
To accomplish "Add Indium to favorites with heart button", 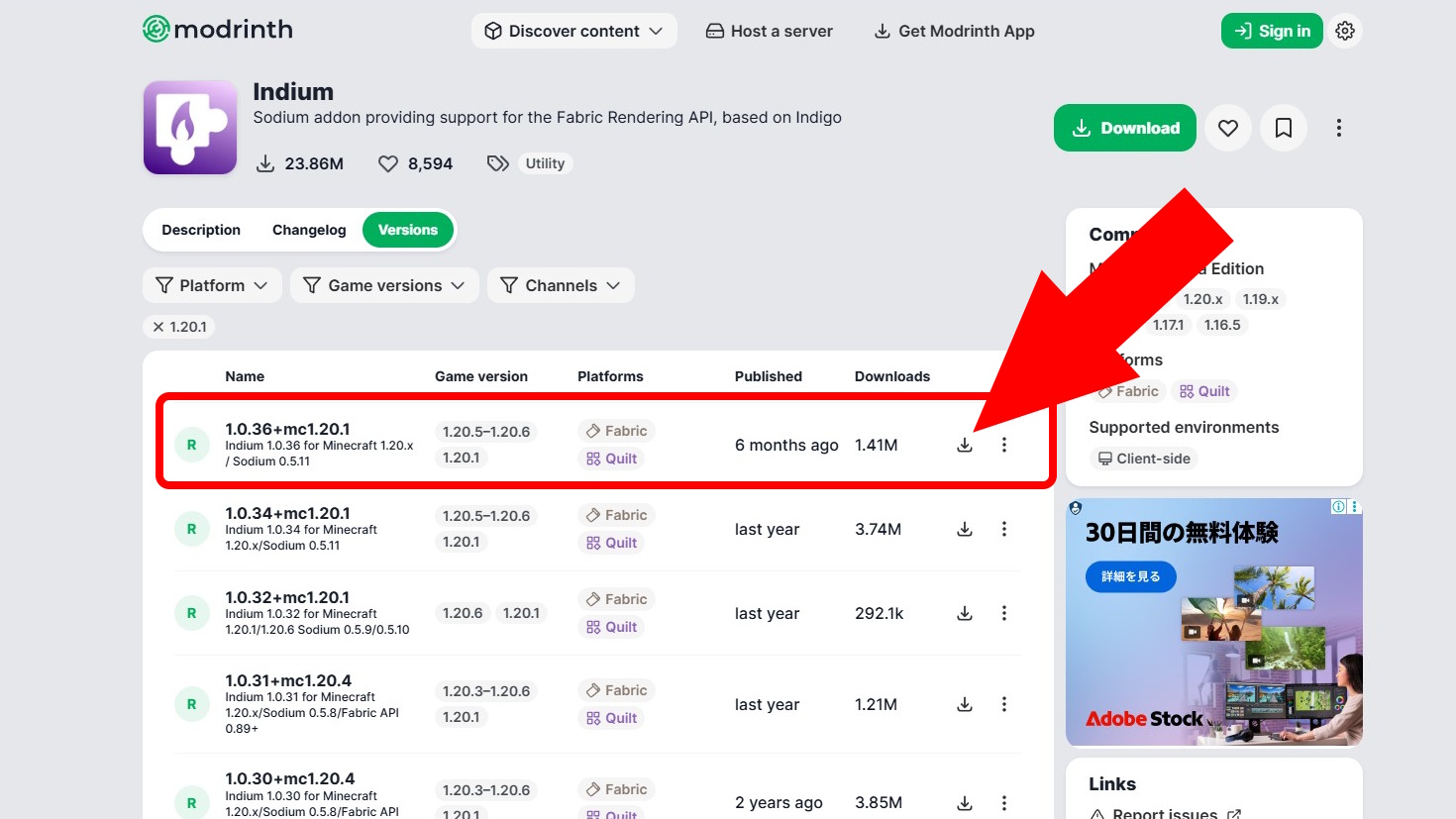I will click(x=1228, y=128).
